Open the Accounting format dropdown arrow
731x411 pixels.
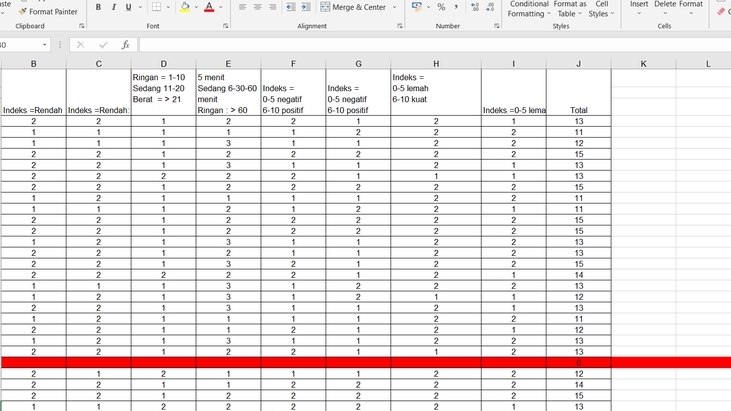[428, 7]
